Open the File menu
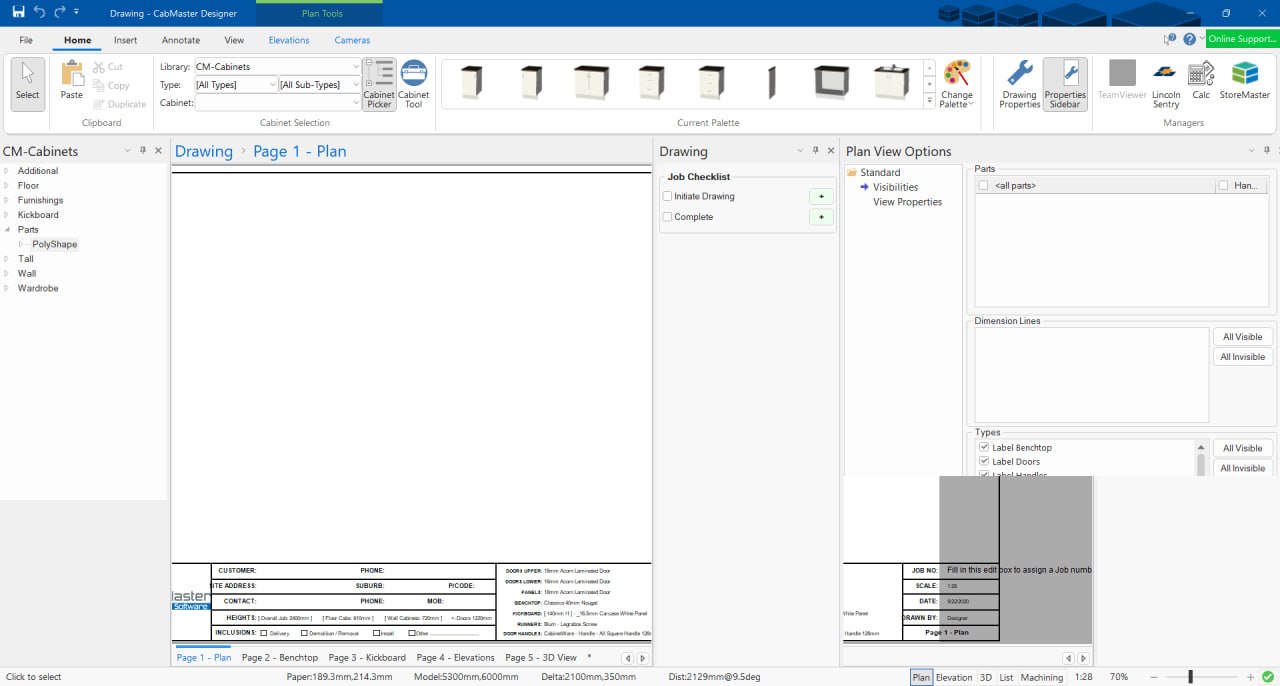Screen dimensions: 1280x686 26,40
